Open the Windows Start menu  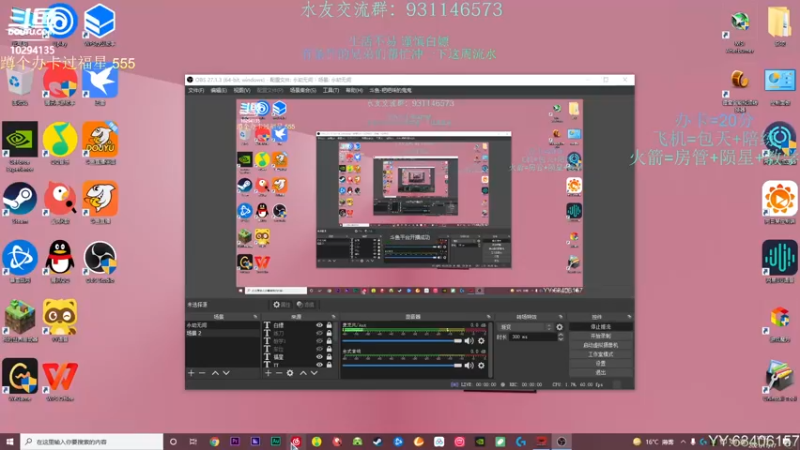(10, 442)
